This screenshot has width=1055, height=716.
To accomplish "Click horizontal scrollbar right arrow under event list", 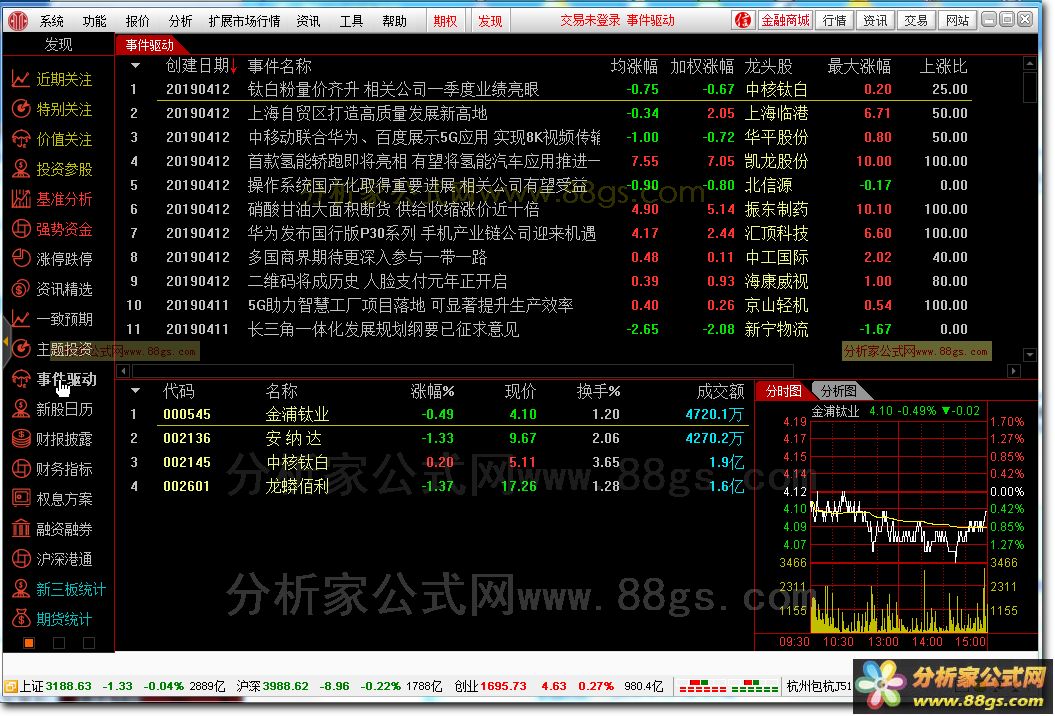I will click(x=1014, y=371).
